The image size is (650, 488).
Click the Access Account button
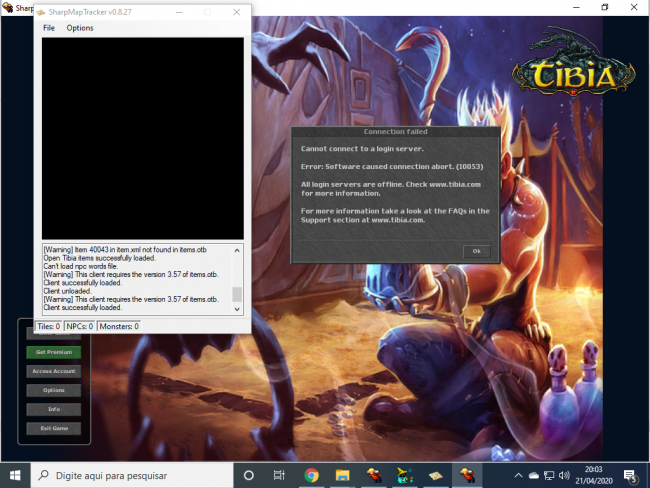tap(53, 371)
